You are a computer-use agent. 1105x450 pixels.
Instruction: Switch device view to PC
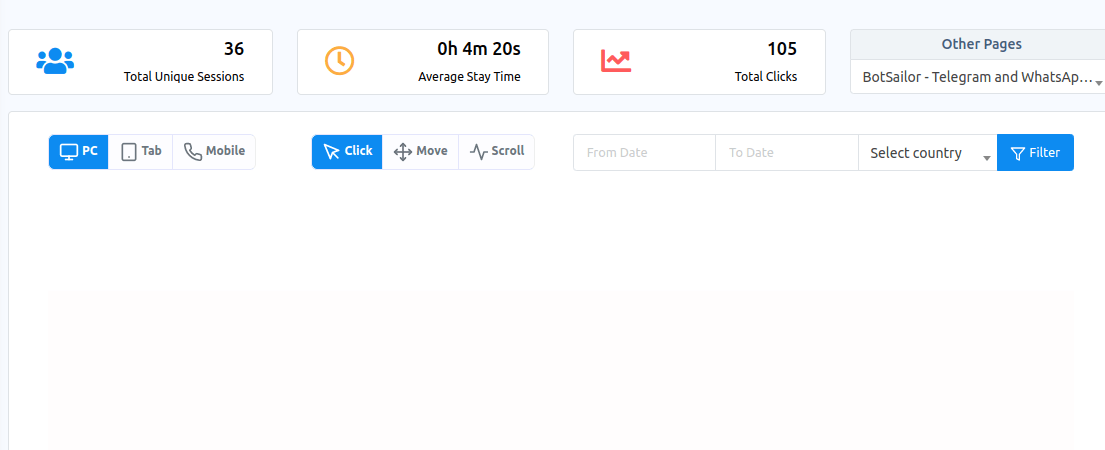click(79, 152)
